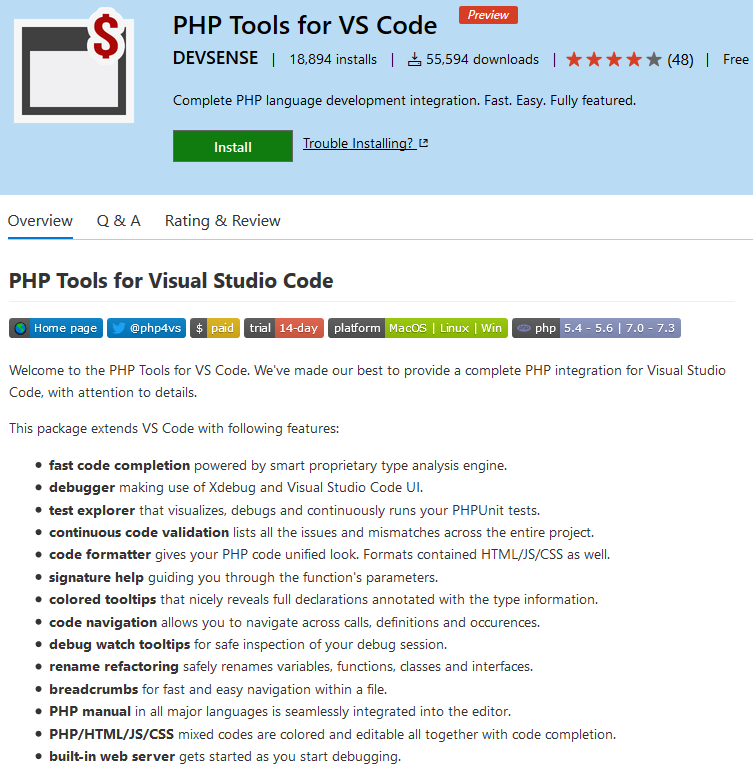Click the test explorer feature text
The width and height of the screenshot is (753, 773).
[x=92, y=510]
